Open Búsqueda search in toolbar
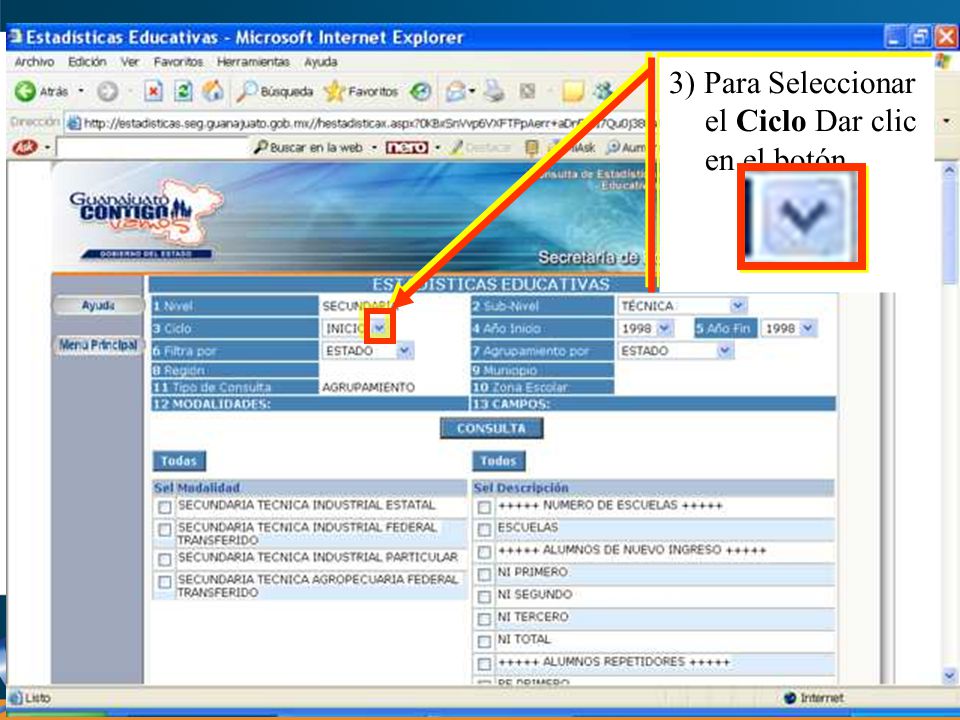This screenshot has width=960, height=720. (274, 92)
